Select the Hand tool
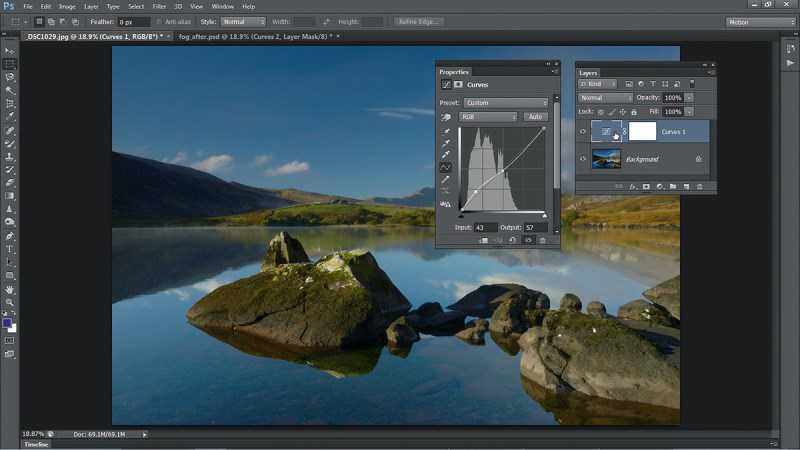800x450 pixels. point(10,288)
